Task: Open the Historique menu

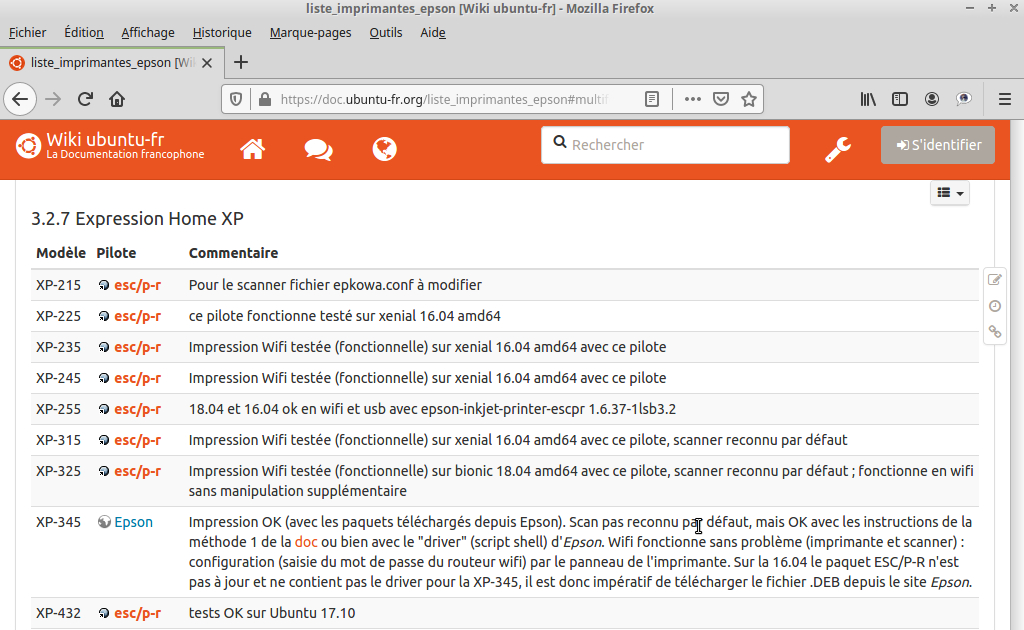Action: (x=222, y=33)
